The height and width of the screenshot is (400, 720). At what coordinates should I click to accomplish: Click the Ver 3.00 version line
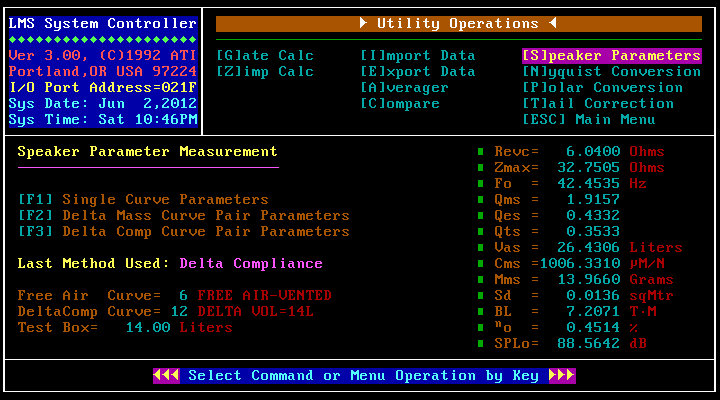click(103, 56)
